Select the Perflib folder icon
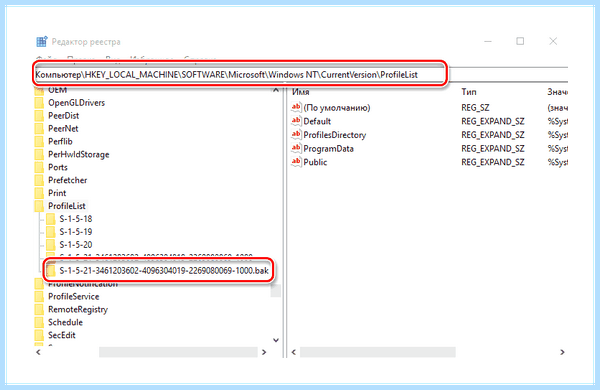This screenshot has width=600, height=390. [39, 142]
